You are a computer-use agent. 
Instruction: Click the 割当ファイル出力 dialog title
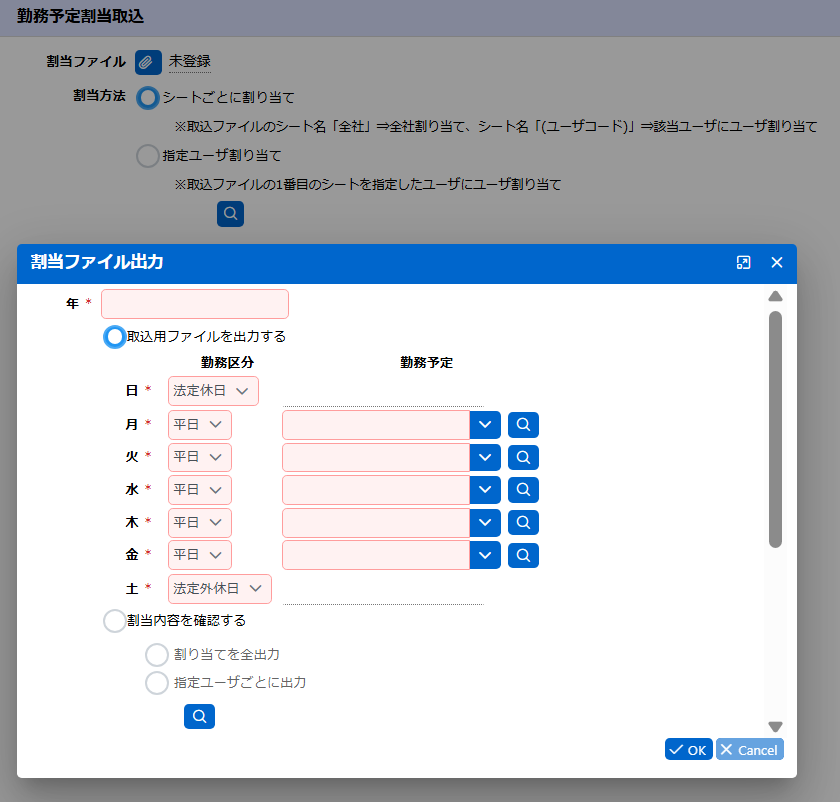pos(97,262)
